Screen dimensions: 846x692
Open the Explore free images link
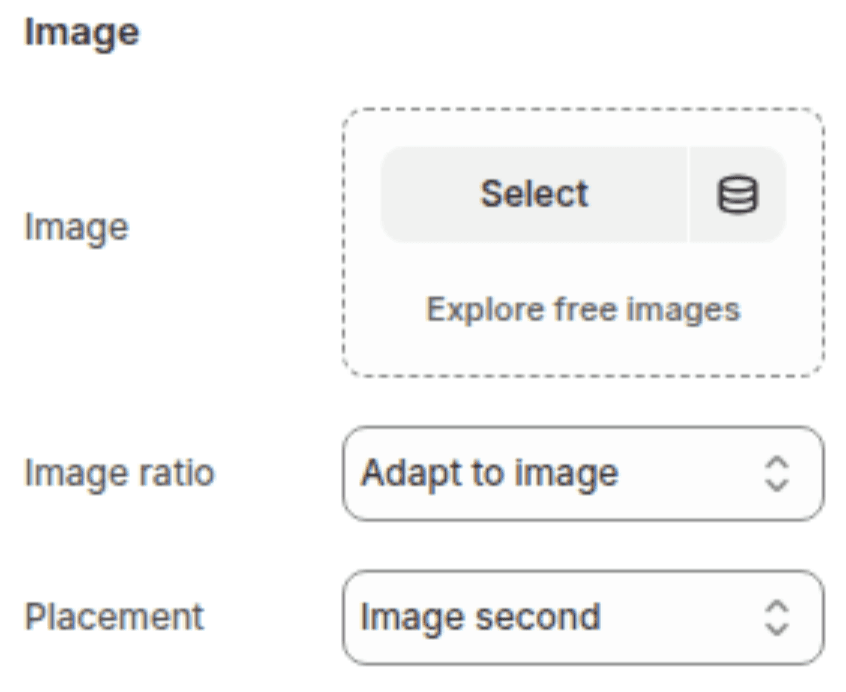click(583, 309)
